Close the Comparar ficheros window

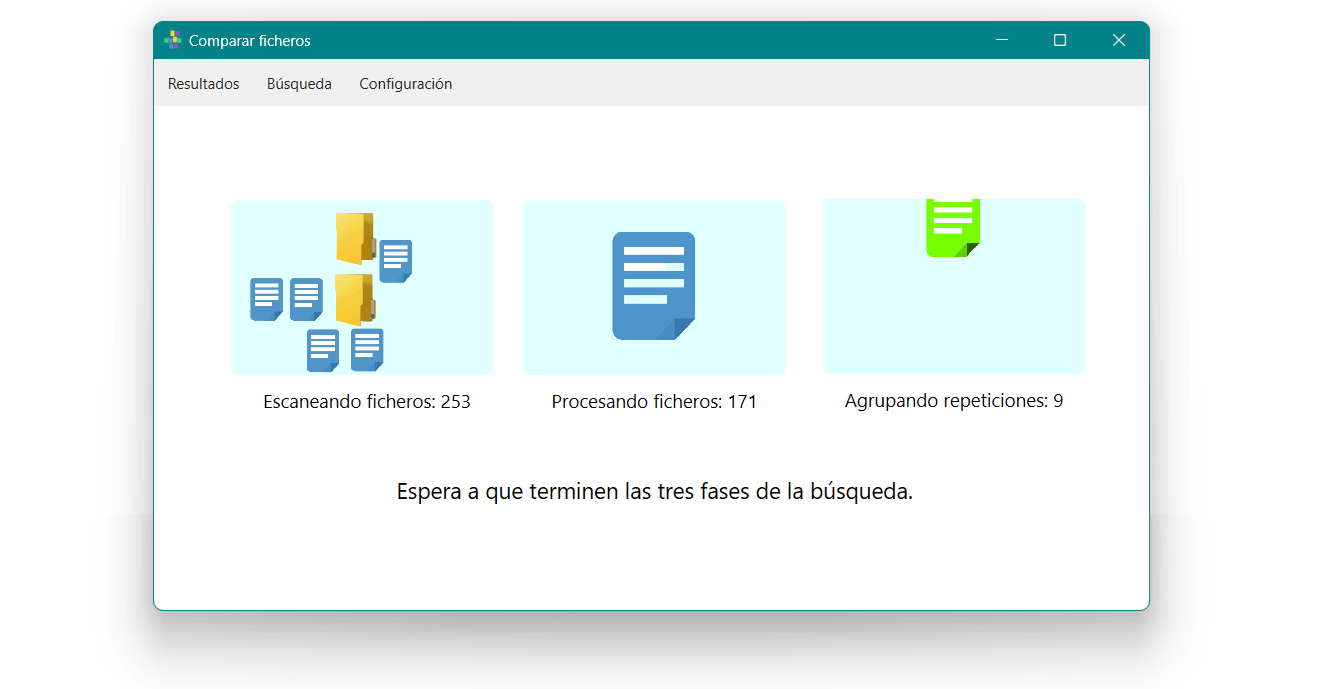point(1119,40)
